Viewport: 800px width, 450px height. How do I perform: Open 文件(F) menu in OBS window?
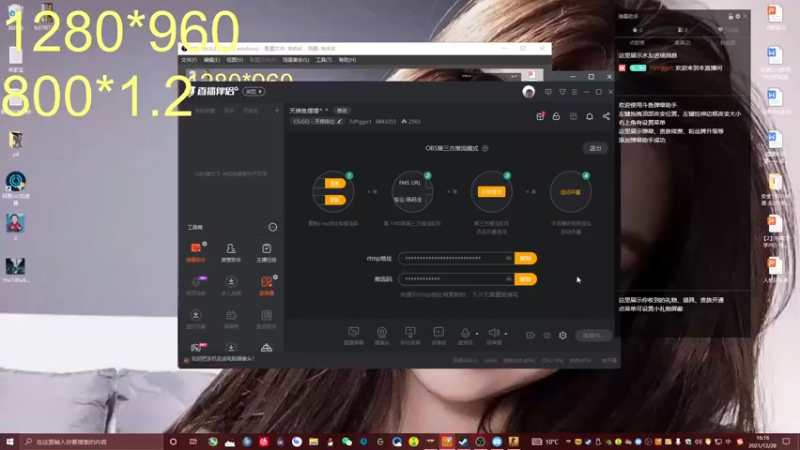189,60
